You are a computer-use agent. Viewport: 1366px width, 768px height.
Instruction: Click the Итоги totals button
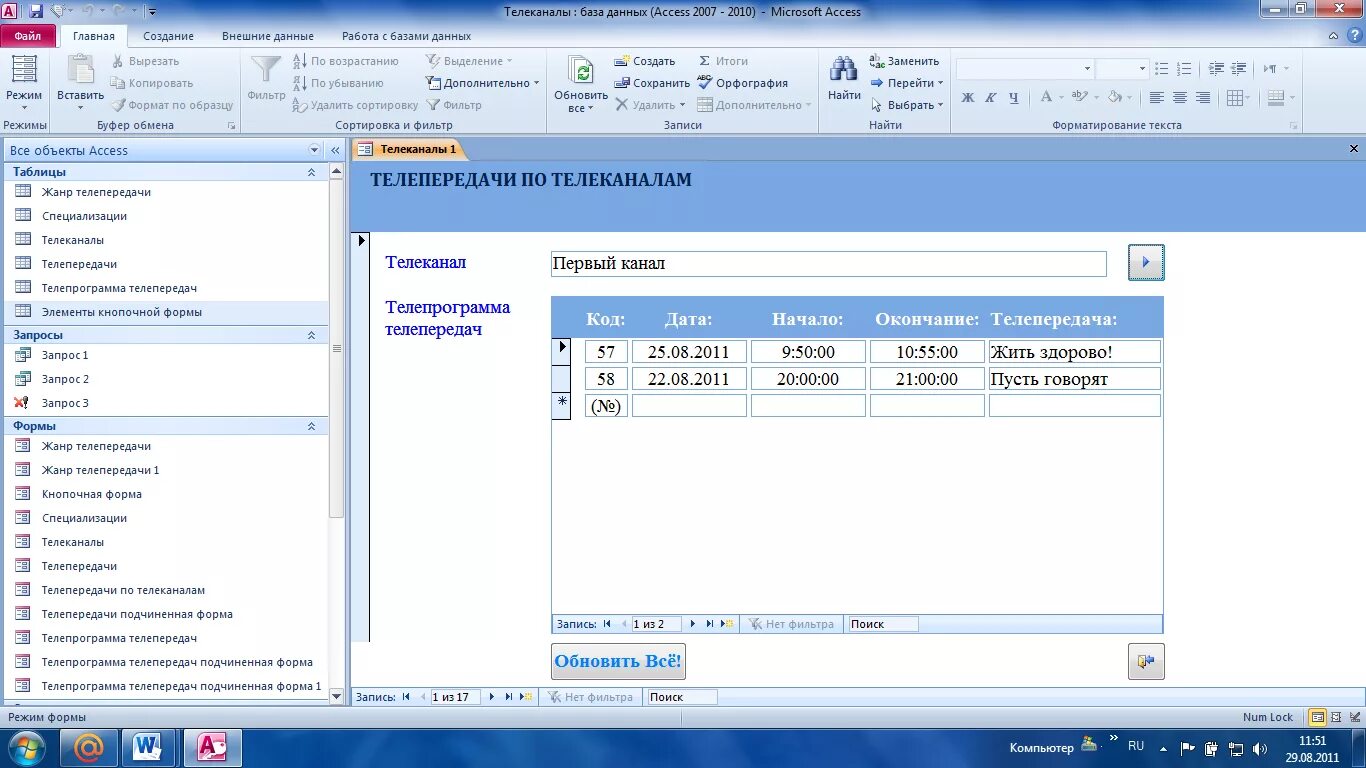pyautogui.click(x=723, y=61)
